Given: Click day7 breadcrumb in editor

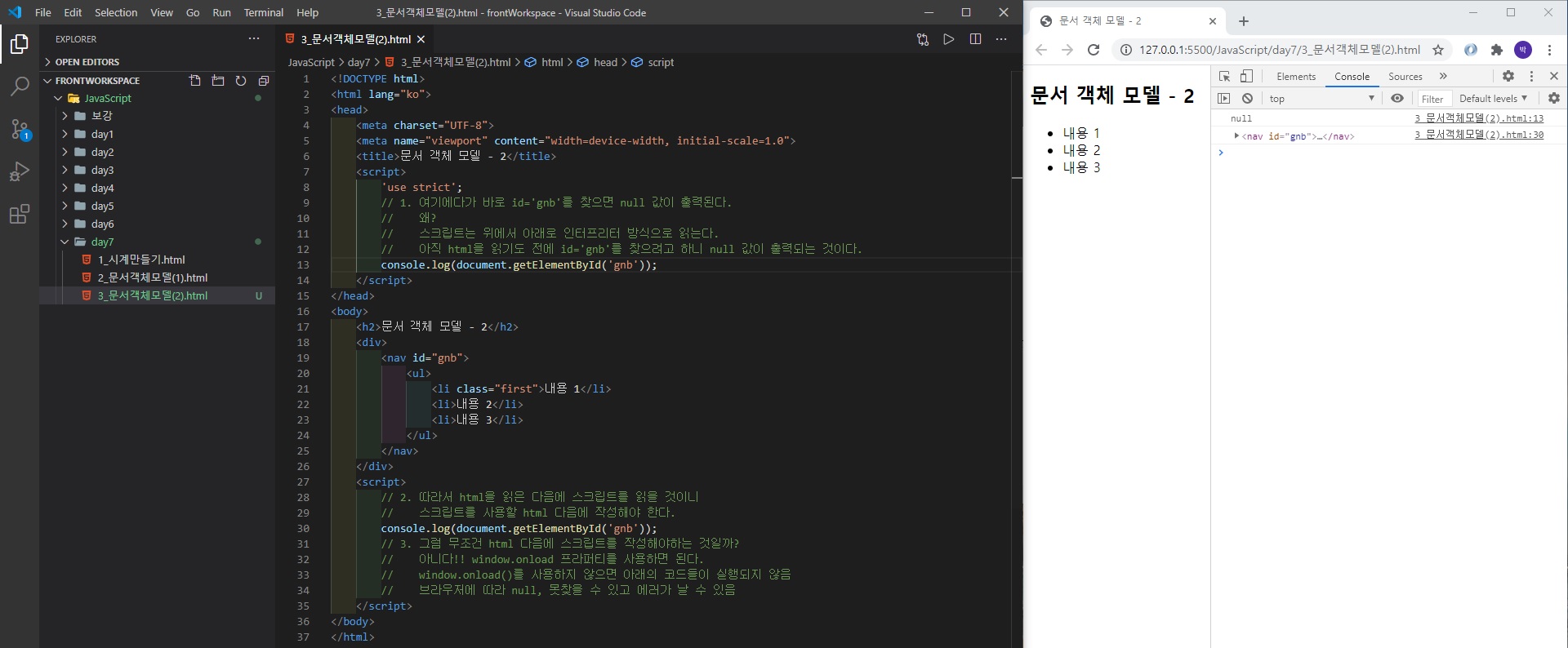Looking at the screenshot, I should 359,62.
